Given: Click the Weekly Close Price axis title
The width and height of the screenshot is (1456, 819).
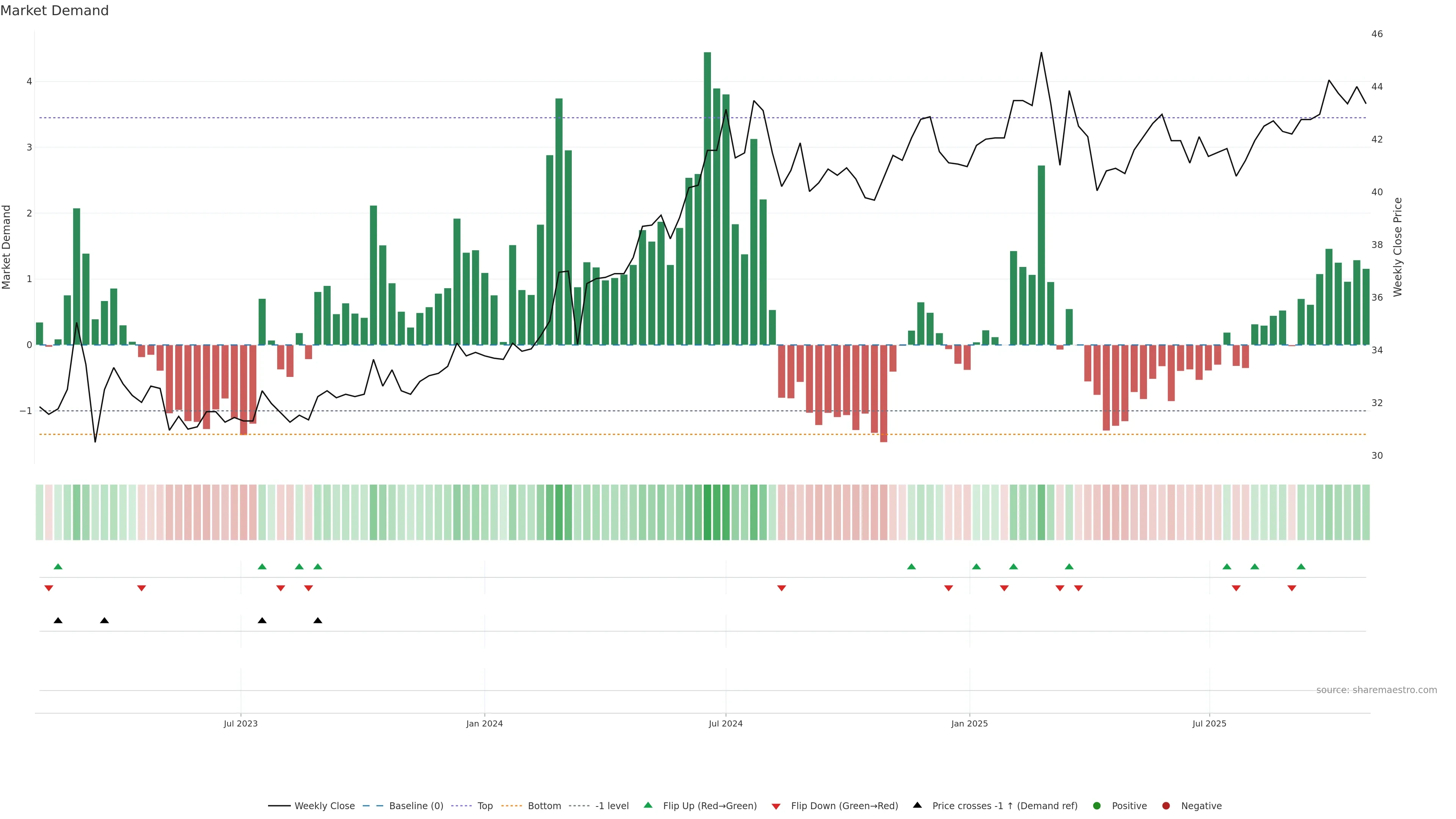Looking at the screenshot, I should coord(1398,247).
